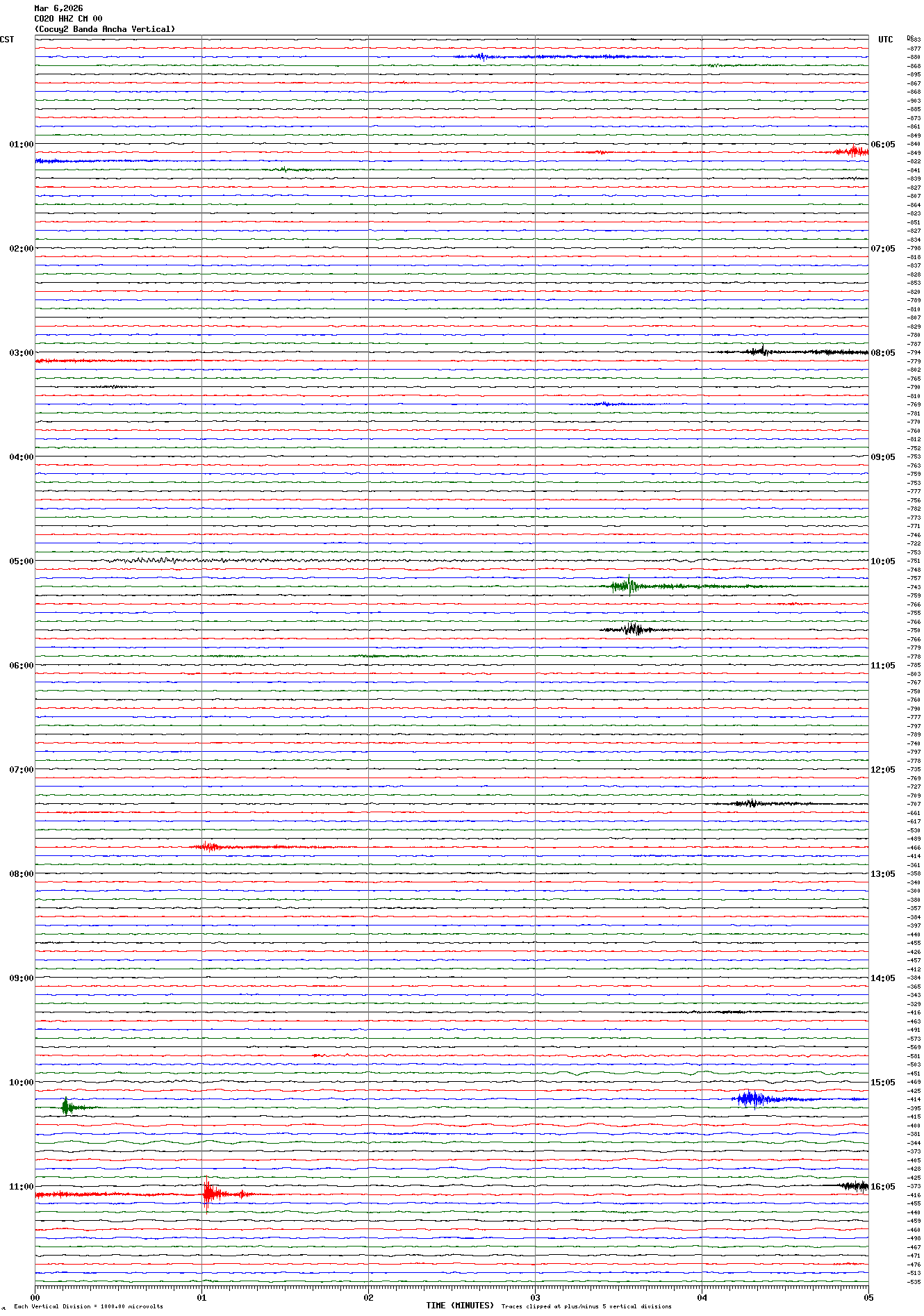924x1316 pixels.
Task: Click the 11:00 CST time label
Action: 21,1187
